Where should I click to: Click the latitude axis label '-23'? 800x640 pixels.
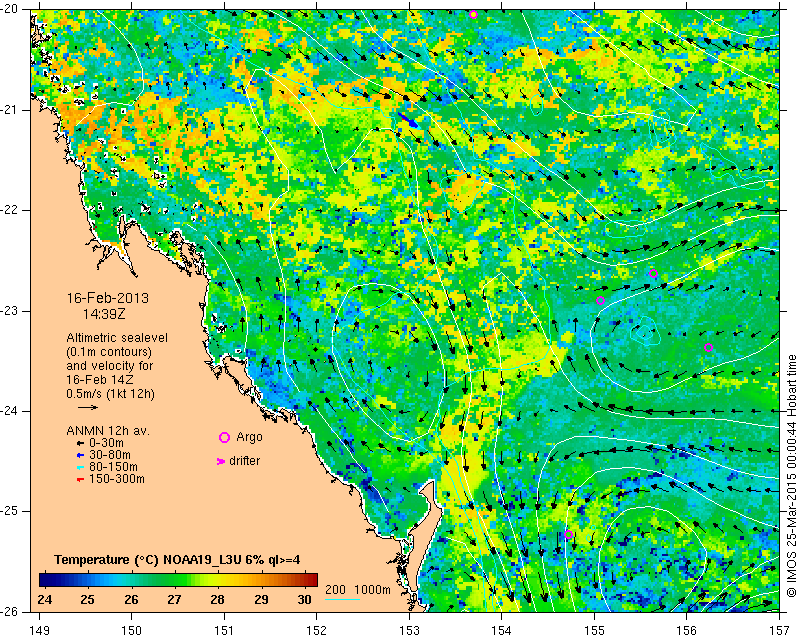click(x=10, y=311)
